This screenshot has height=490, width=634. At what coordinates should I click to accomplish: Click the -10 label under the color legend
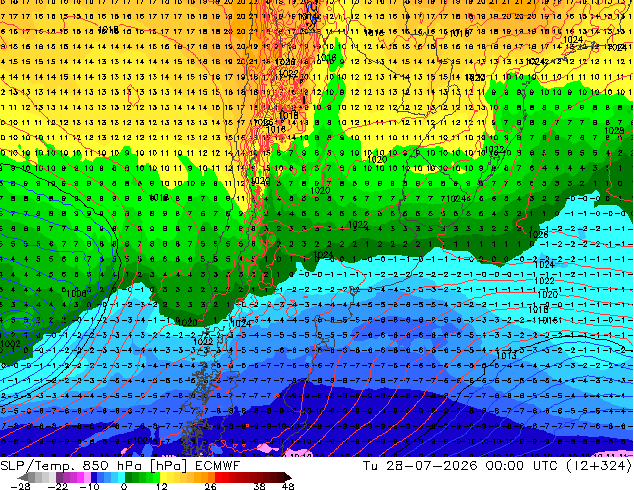coord(89,486)
